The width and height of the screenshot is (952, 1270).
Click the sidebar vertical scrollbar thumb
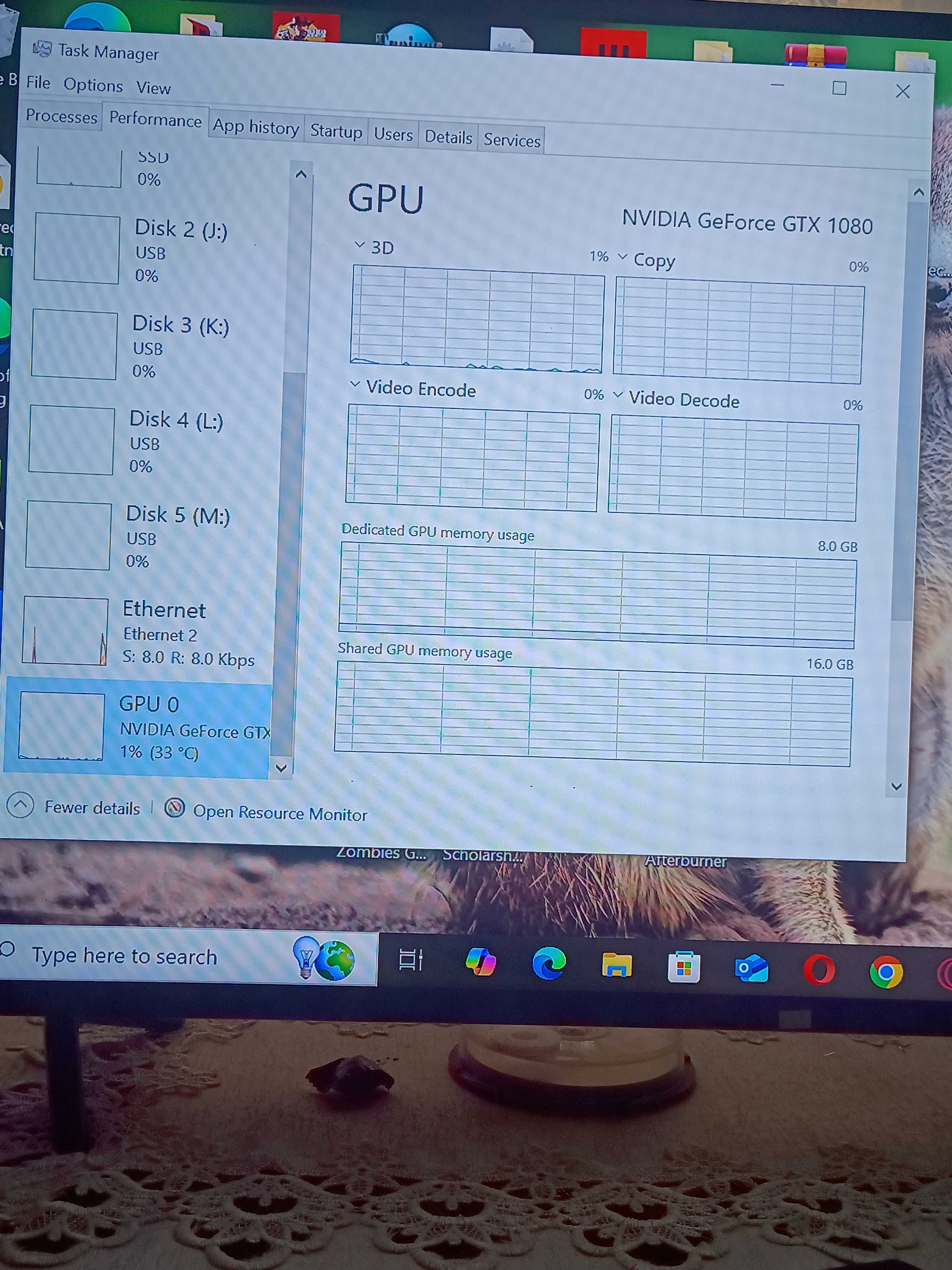pyautogui.click(x=289, y=564)
